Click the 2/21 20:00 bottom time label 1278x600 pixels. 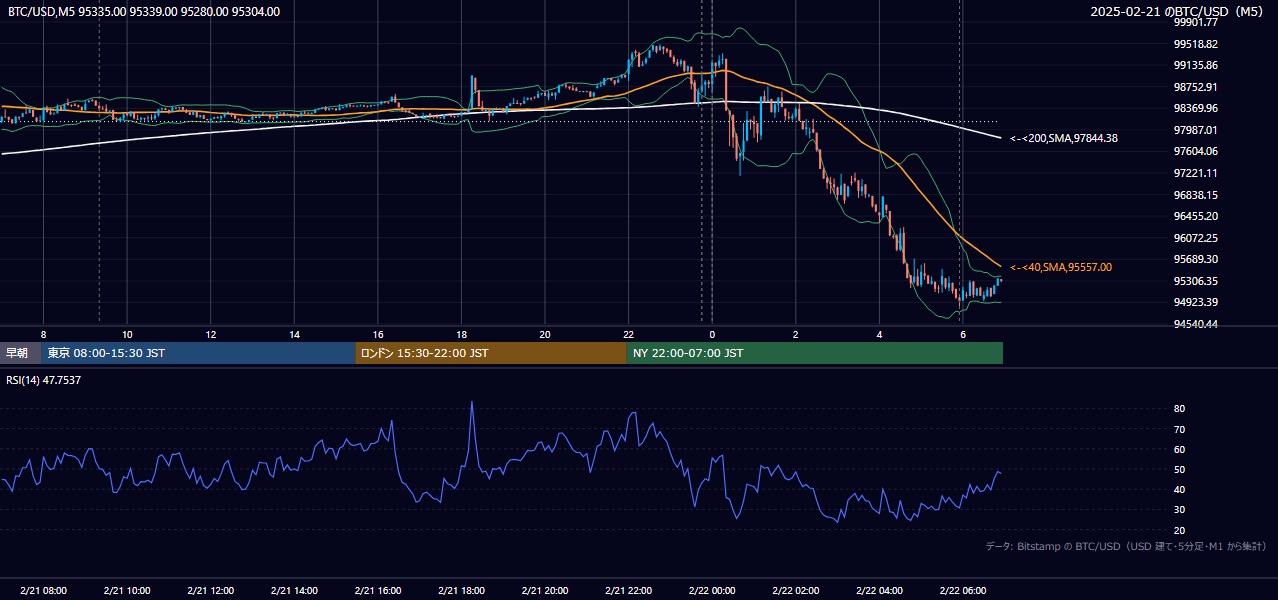click(x=544, y=591)
